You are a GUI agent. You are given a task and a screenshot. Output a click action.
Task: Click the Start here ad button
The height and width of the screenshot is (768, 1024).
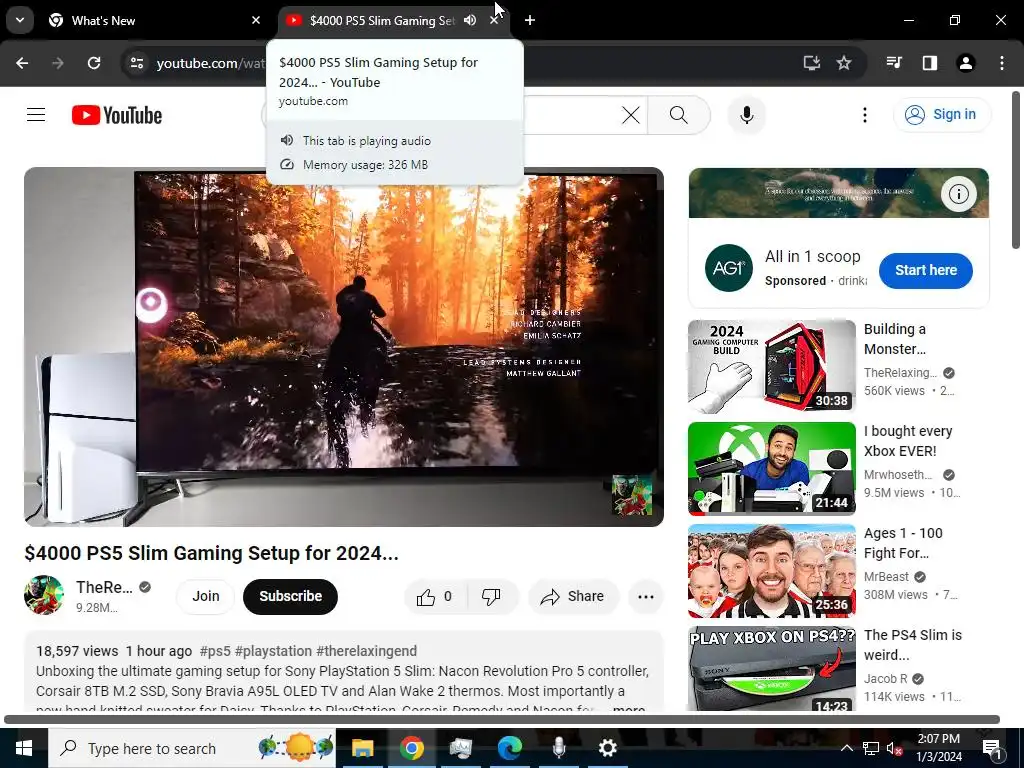[x=925, y=270]
